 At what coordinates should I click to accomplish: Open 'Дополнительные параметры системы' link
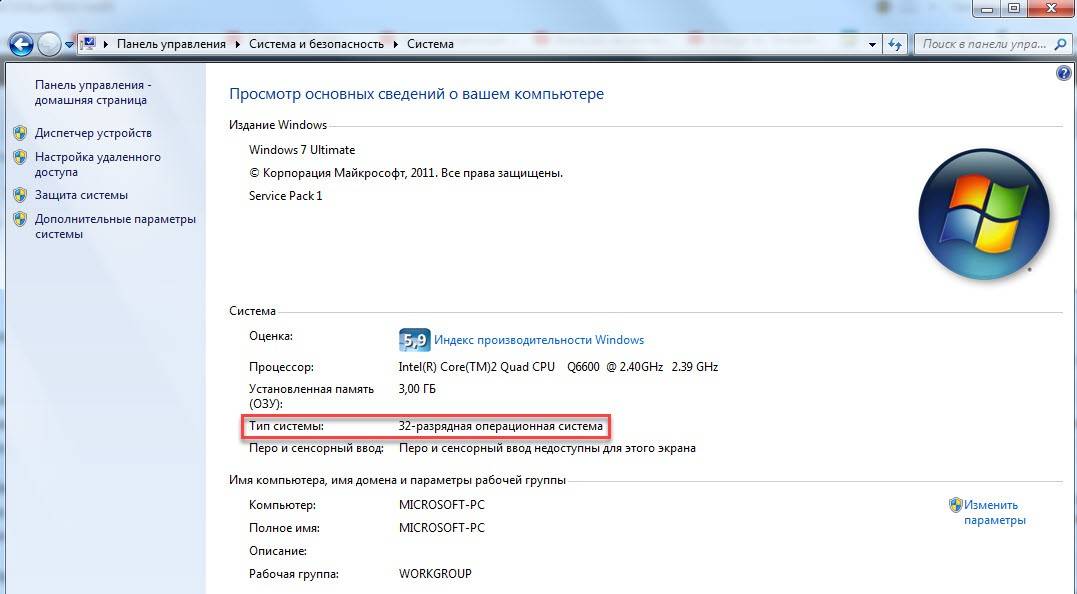(115, 226)
